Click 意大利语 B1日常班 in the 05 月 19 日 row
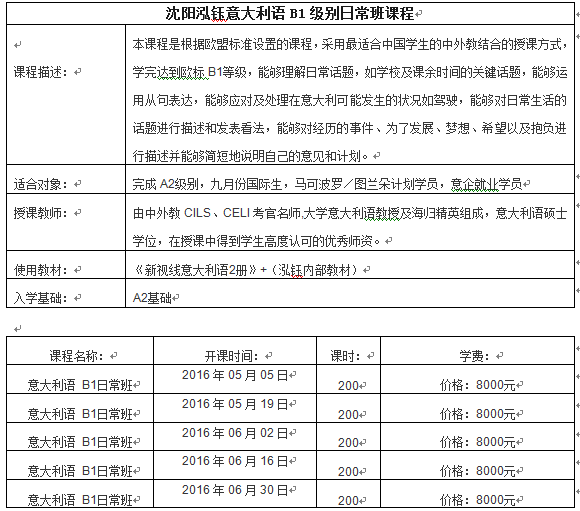 [x=80, y=414]
